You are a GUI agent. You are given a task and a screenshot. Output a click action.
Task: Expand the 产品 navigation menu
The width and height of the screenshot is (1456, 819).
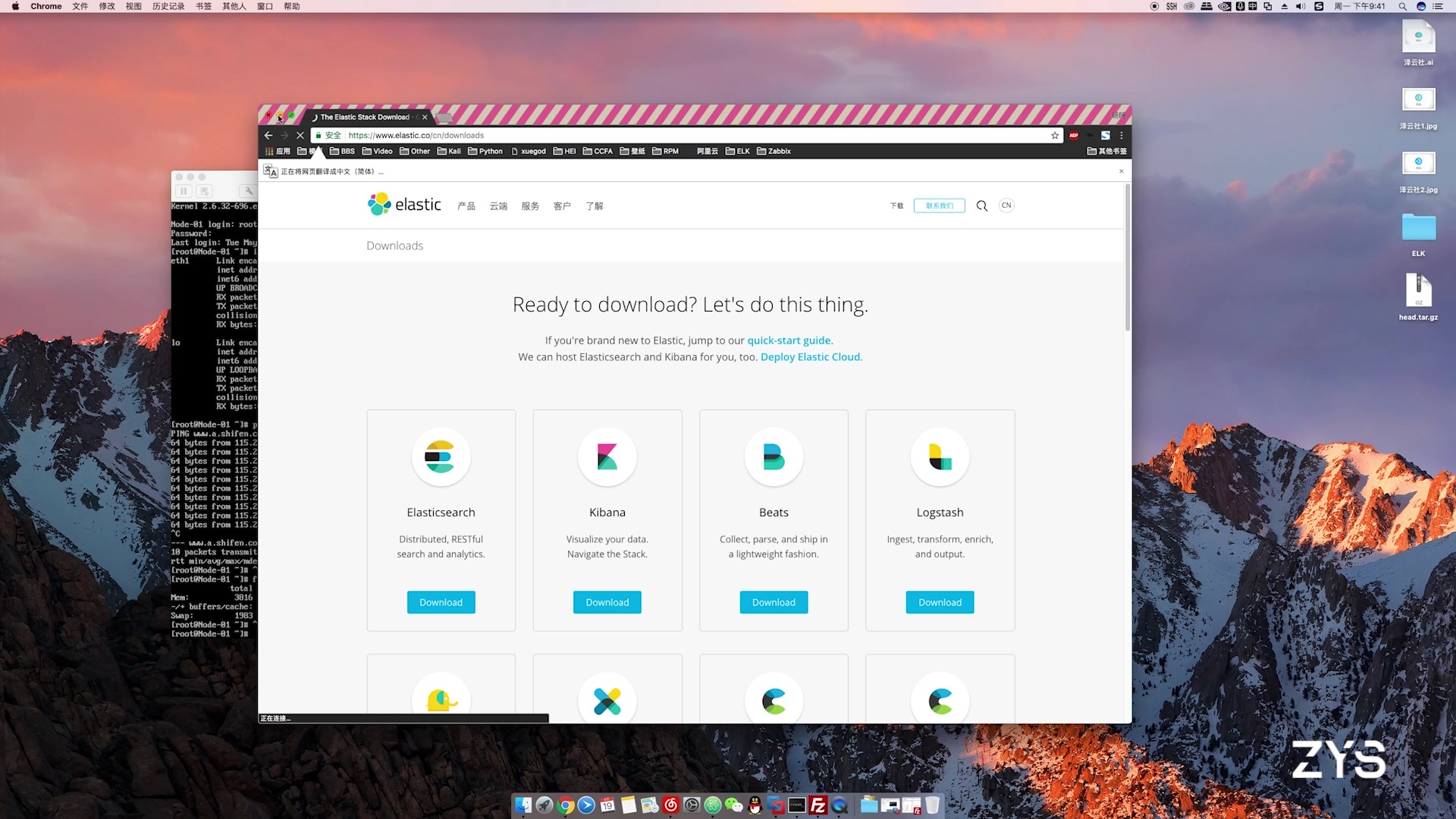pyautogui.click(x=466, y=205)
